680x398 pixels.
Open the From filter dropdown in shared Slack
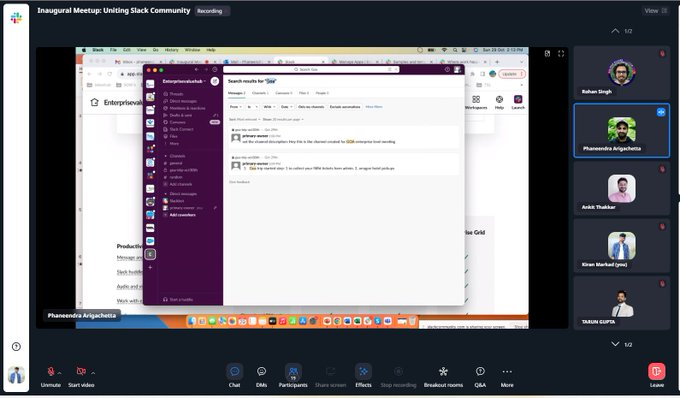tap(235, 107)
